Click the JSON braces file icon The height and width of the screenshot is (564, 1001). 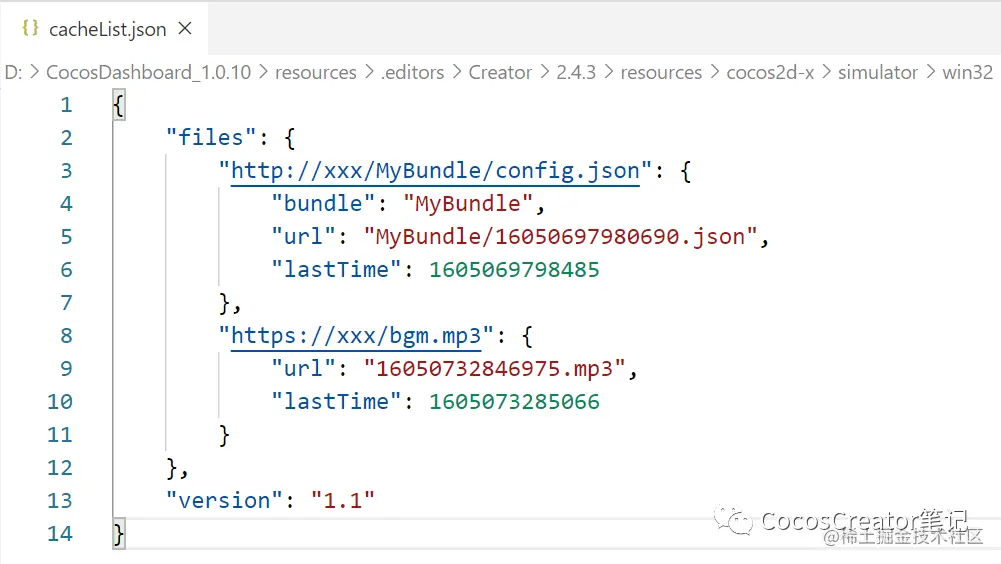(30, 28)
